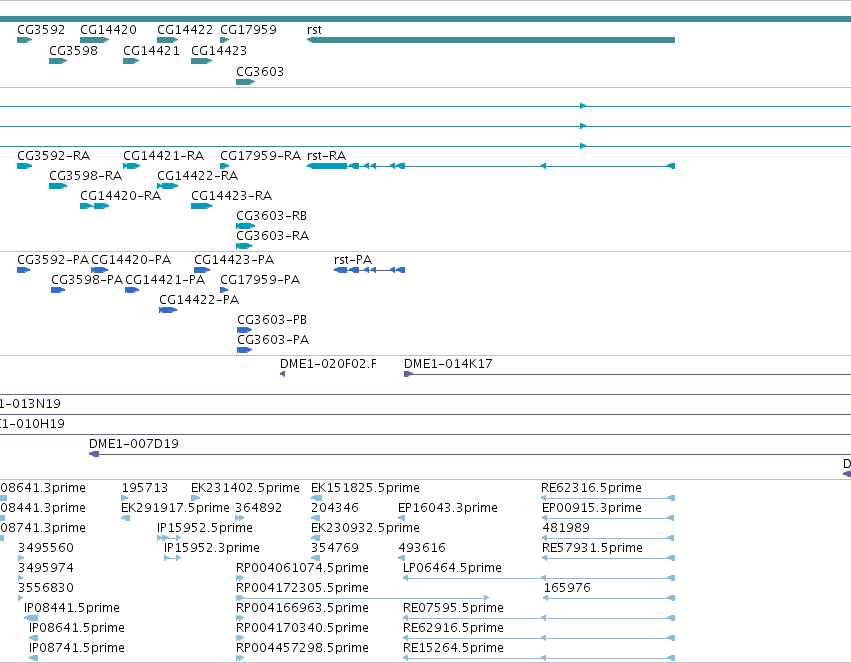Click EST IP15952.5prime

click(x=205, y=528)
